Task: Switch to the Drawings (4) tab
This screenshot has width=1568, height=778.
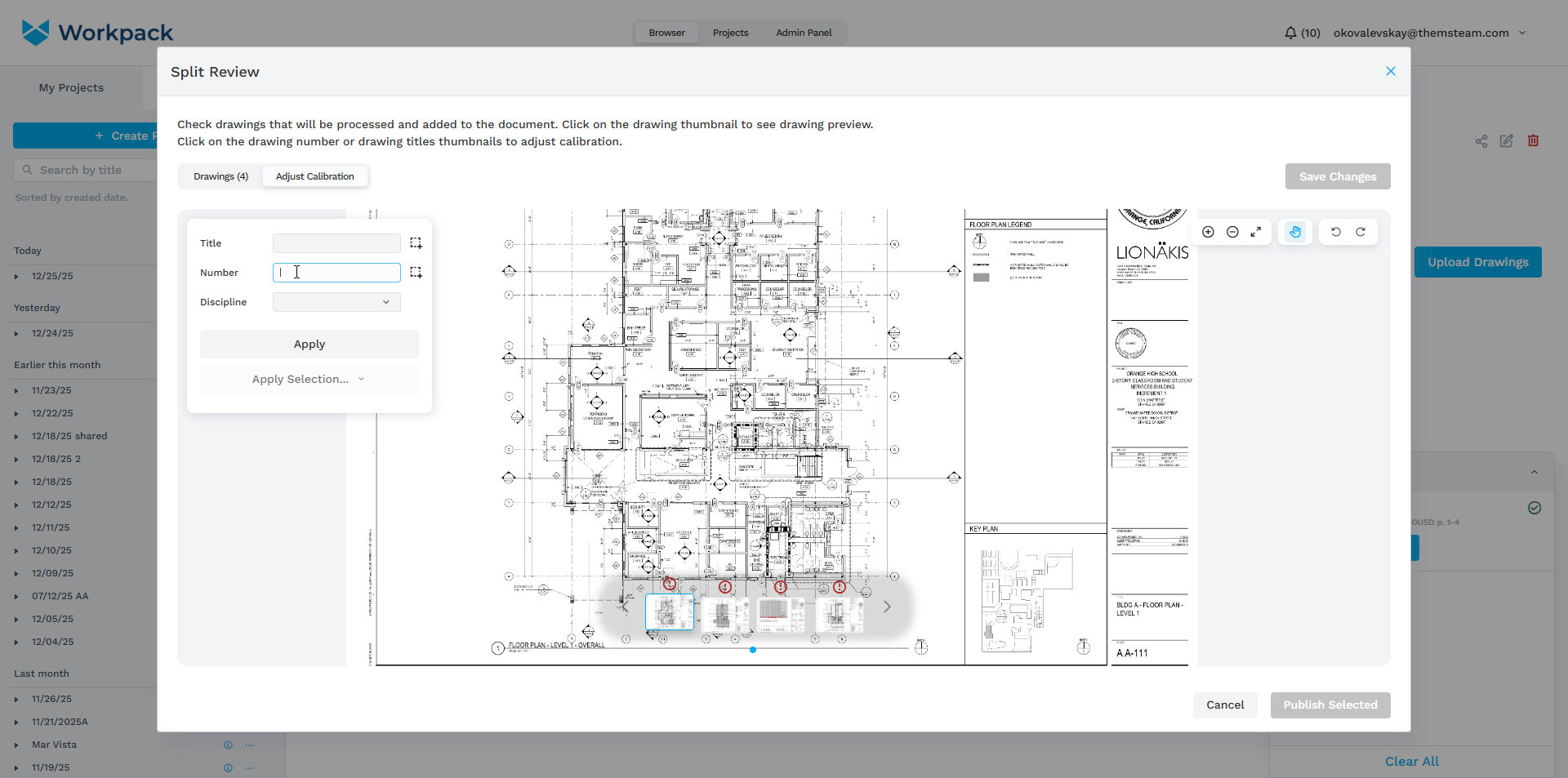Action: (x=220, y=176)
